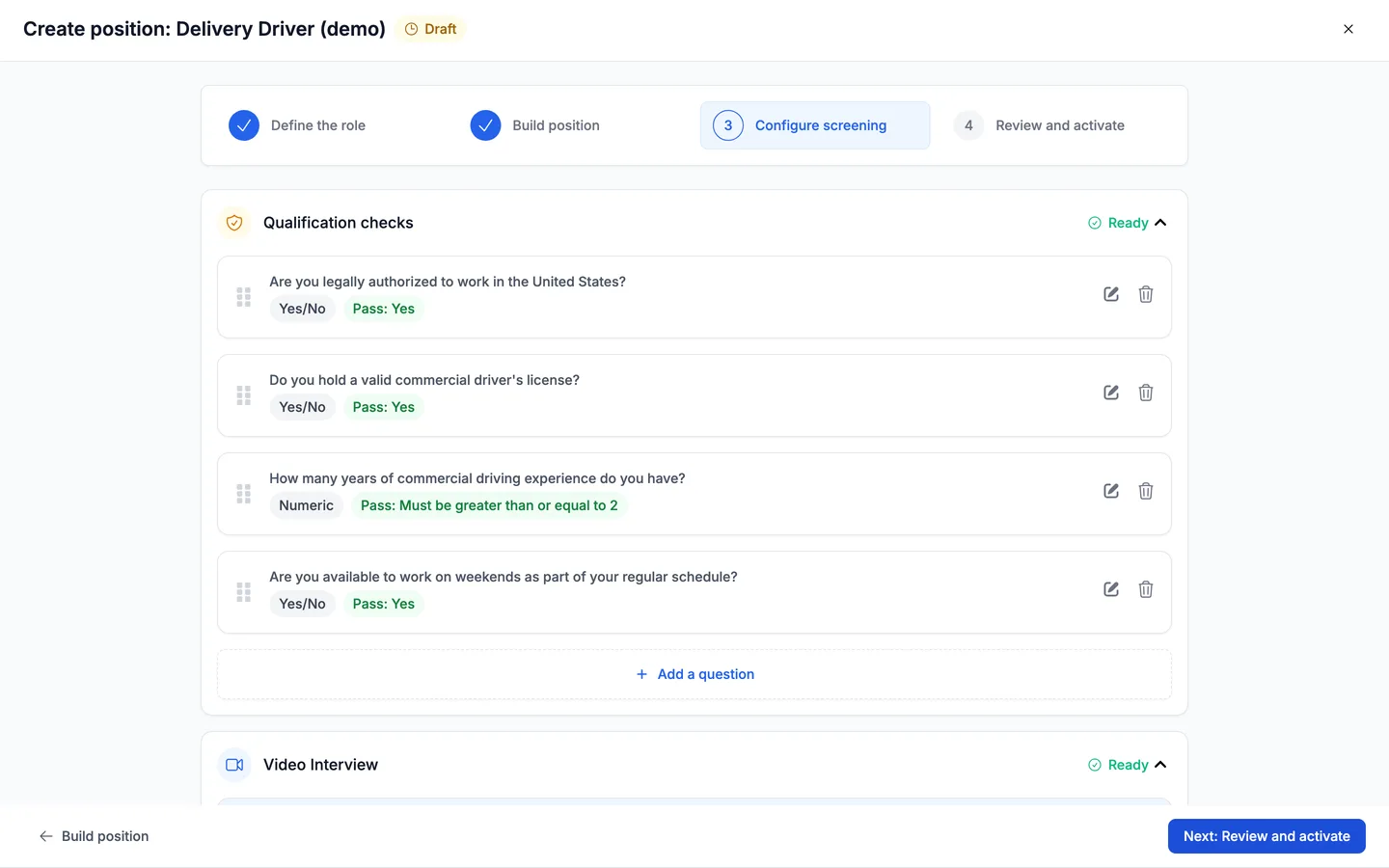The image size is (1389, 868).
Task: Delete the commercial driver's license question
Action: [x=1146, y=393]
